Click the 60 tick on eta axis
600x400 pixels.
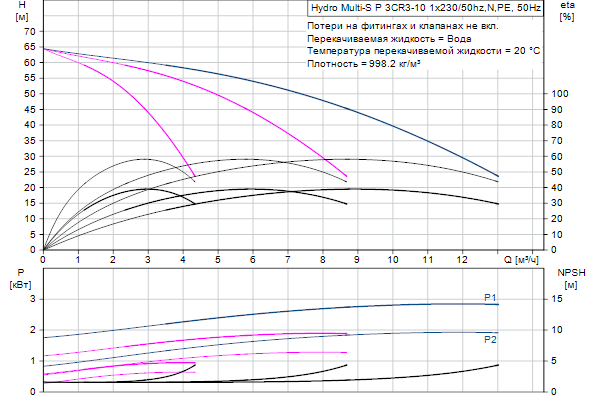pyautogui.click(x=559, y=156)
